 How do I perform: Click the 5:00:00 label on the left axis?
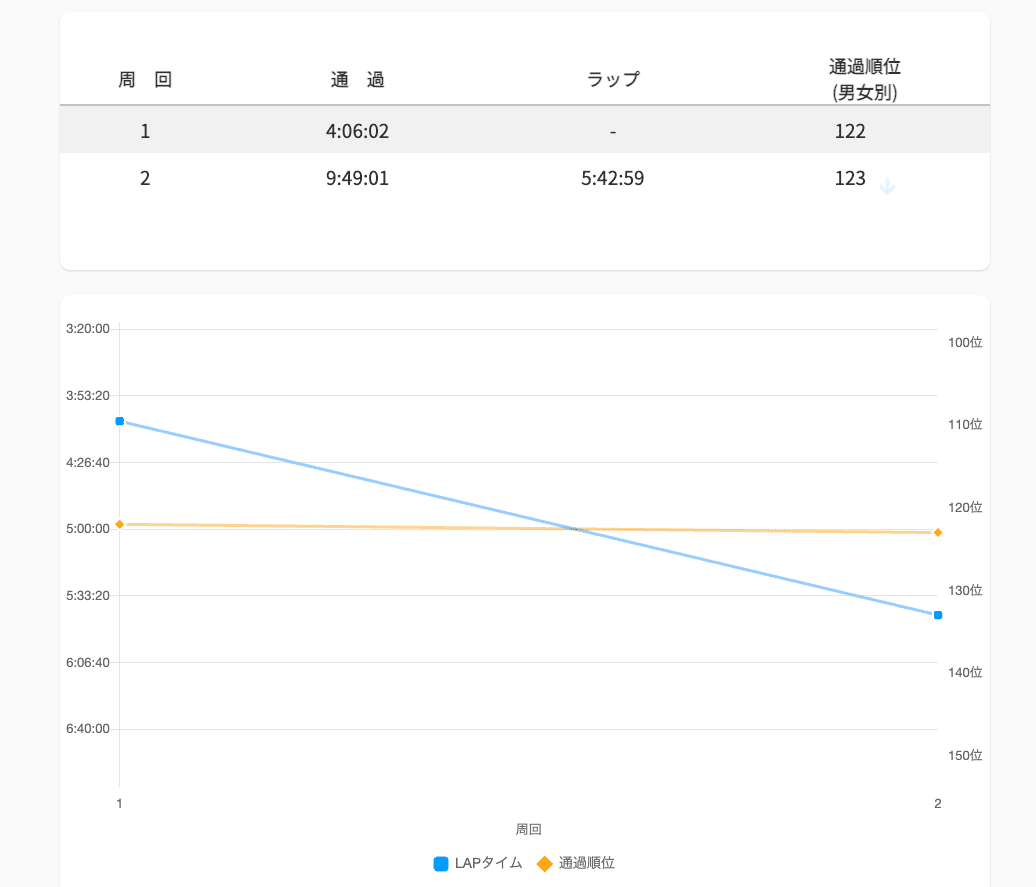(88, 529)
